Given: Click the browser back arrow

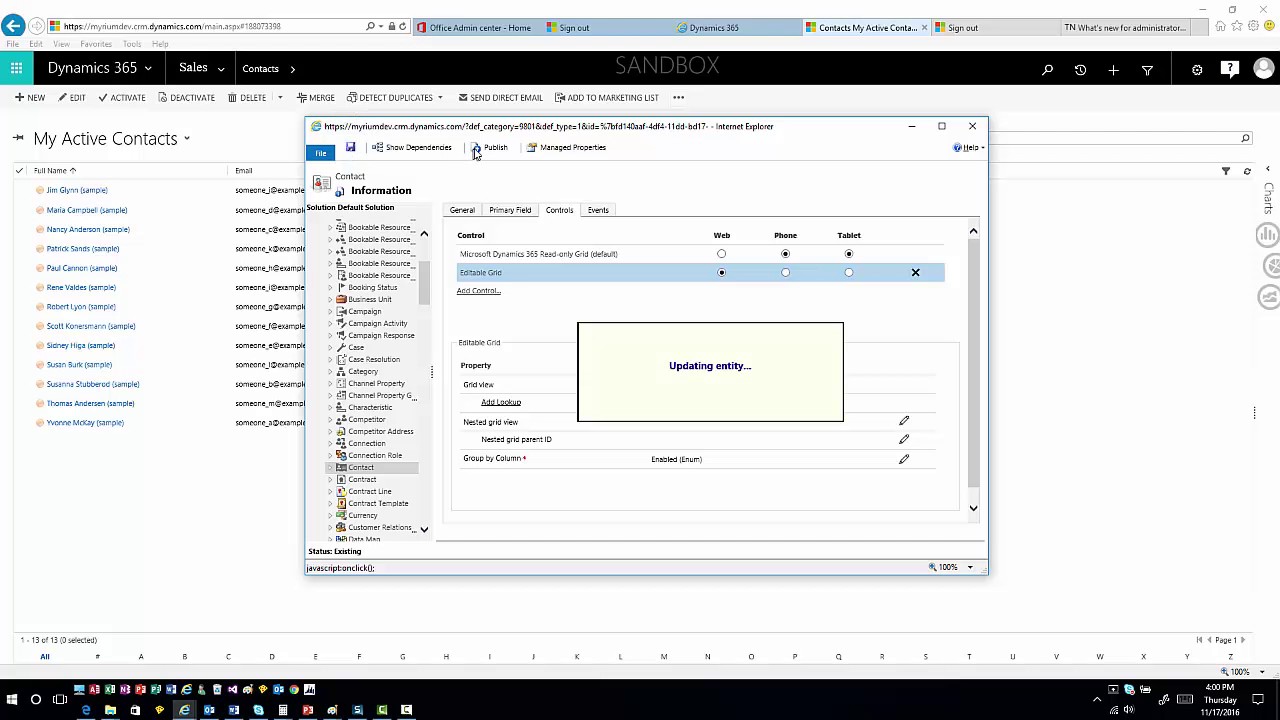Looking at the screenshot, I should click(13, 26).
